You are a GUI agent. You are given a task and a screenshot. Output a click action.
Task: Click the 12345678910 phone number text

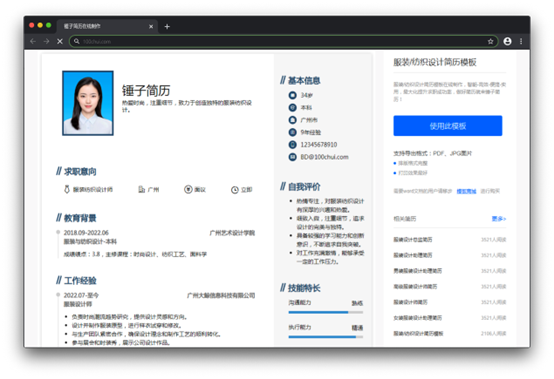point(319,144)
